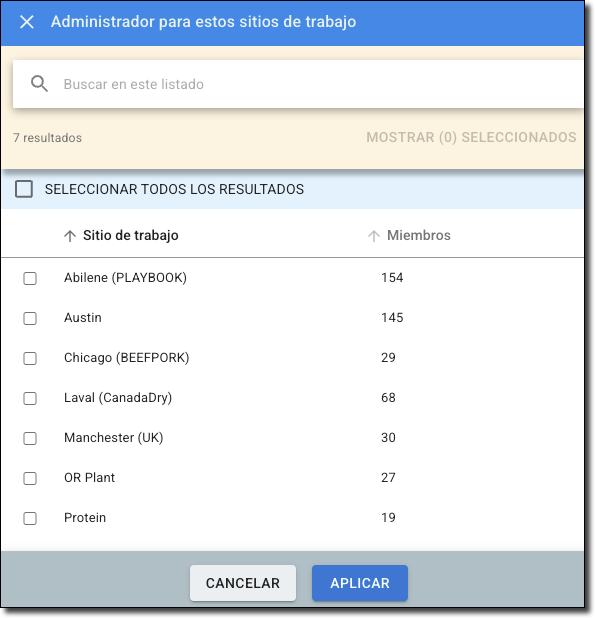
Task: Click the magnifying glass search icon
Action: pyautogui.click(x=39, y=84)
